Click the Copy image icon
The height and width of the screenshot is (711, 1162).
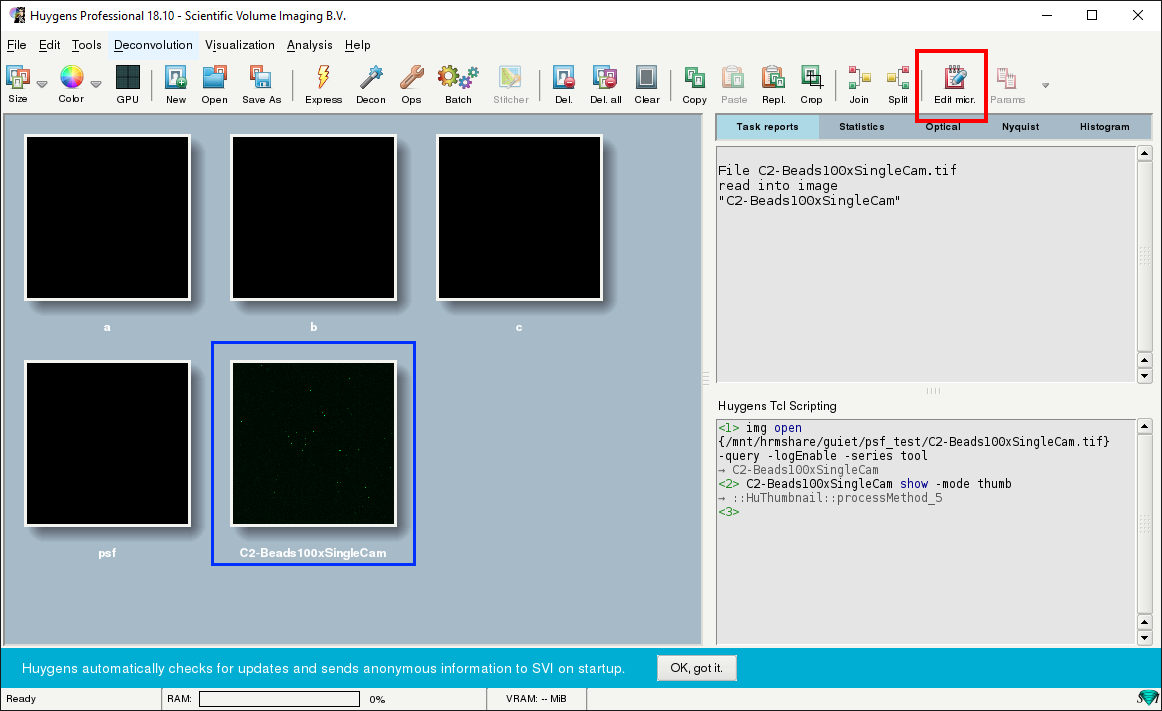coord(694,84)
